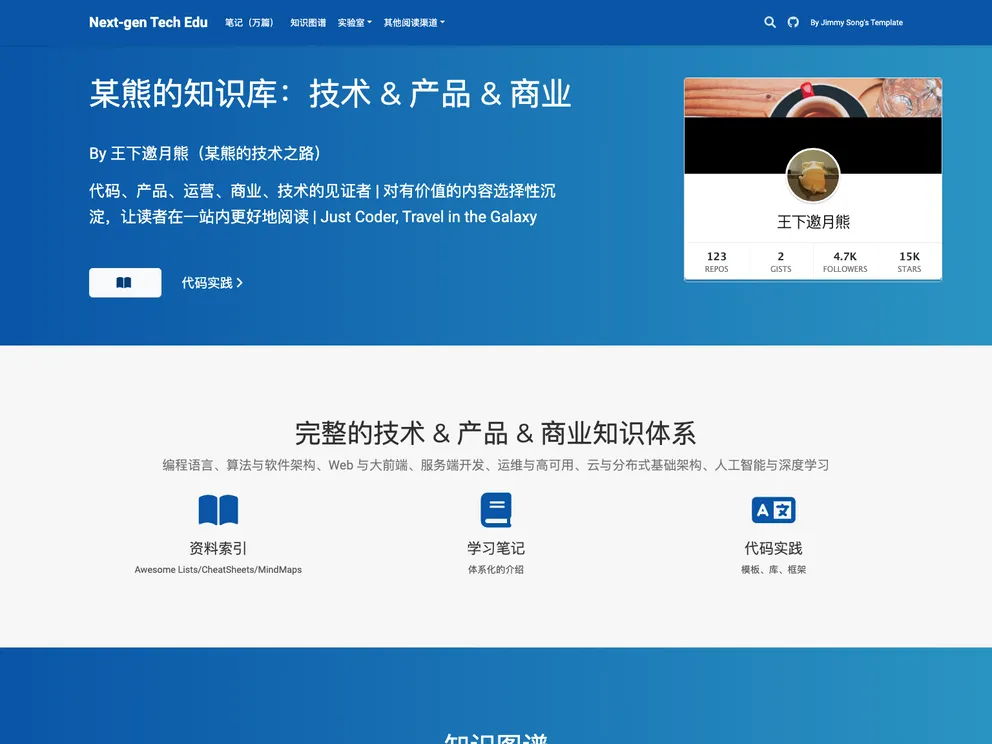Viewport: 992px width, 744px height.
Task: Click the book icon button beside 代码实践
Action: click(124, 282)
